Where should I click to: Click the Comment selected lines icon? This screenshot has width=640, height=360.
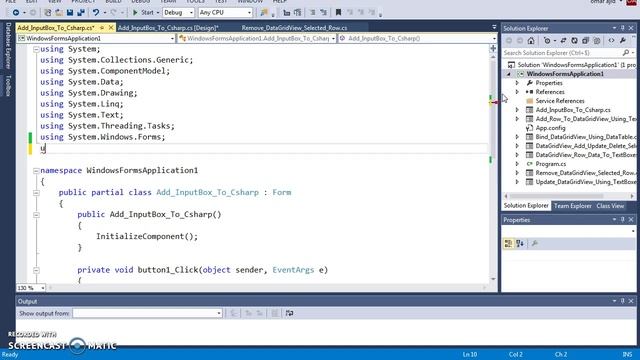coord(312,13)
